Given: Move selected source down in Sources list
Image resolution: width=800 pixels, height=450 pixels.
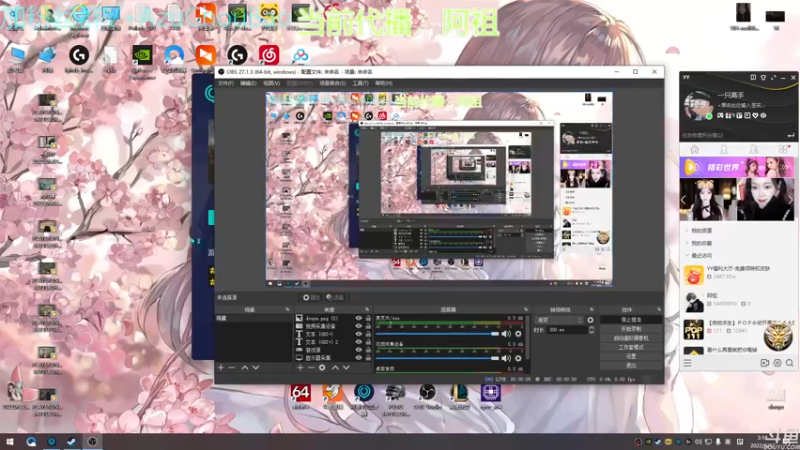Looking at the screenshot, I should pyautogui.click(x=346, y=367).
